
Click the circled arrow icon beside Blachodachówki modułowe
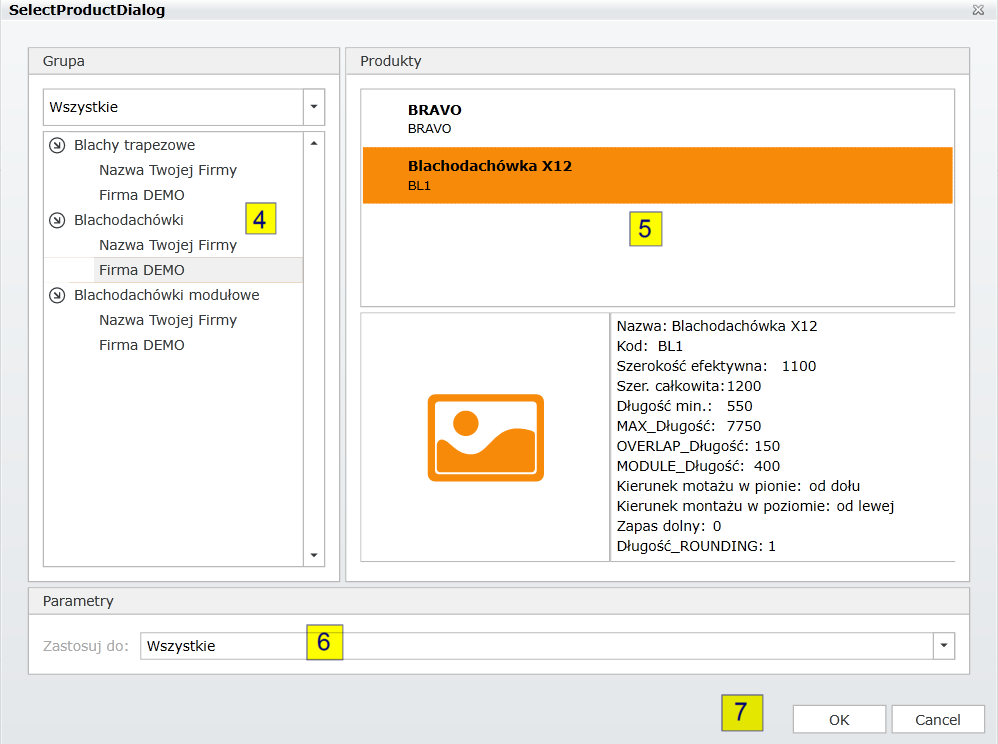(57, 295)
